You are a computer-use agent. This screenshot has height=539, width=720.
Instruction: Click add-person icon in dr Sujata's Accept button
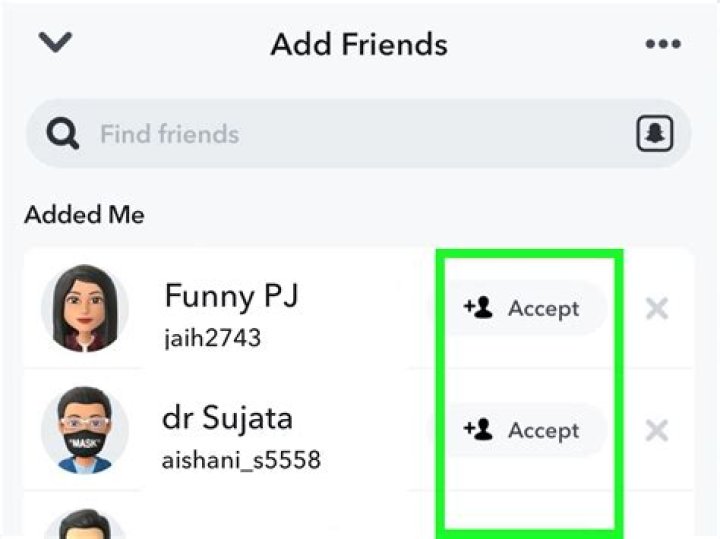[479, 430]
